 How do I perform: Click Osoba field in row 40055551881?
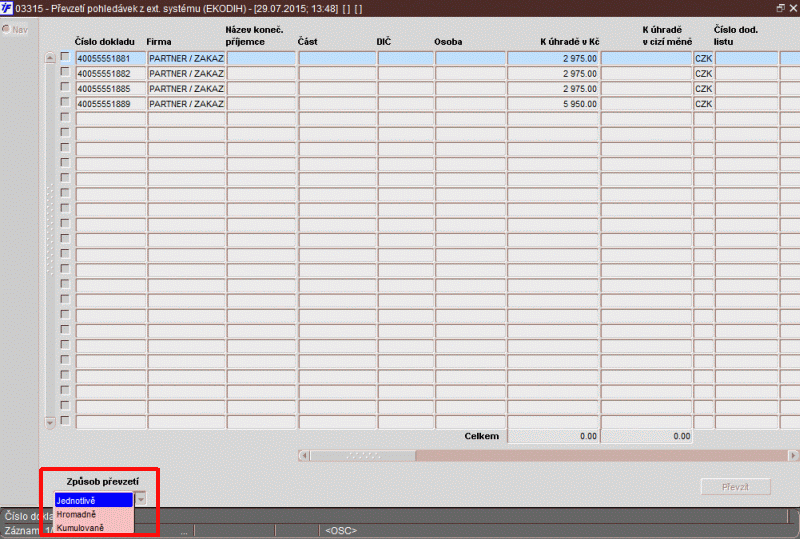click(470, 59)
